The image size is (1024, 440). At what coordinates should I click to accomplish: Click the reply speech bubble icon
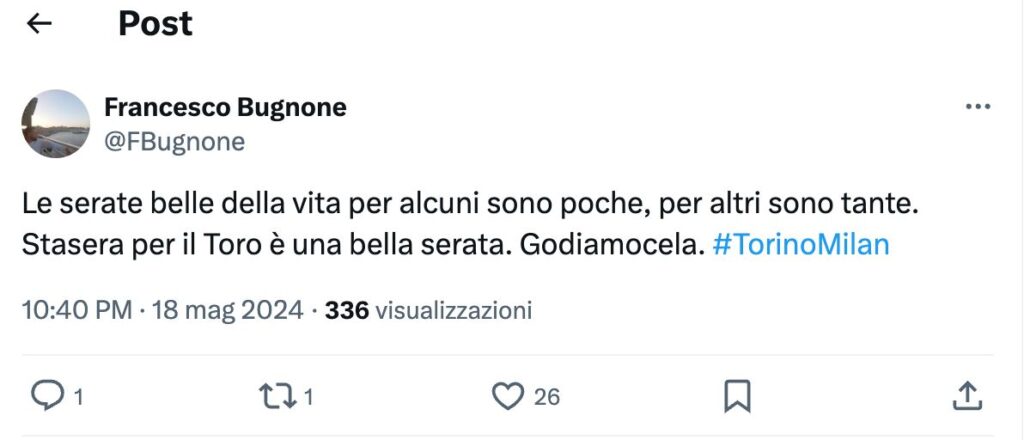click(46, 397)
